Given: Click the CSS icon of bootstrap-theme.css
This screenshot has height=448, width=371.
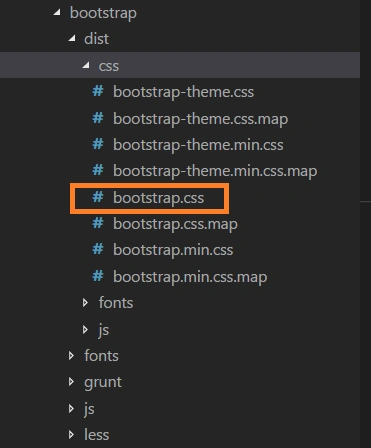Looking at the screenshot, I should coord(98,91).
